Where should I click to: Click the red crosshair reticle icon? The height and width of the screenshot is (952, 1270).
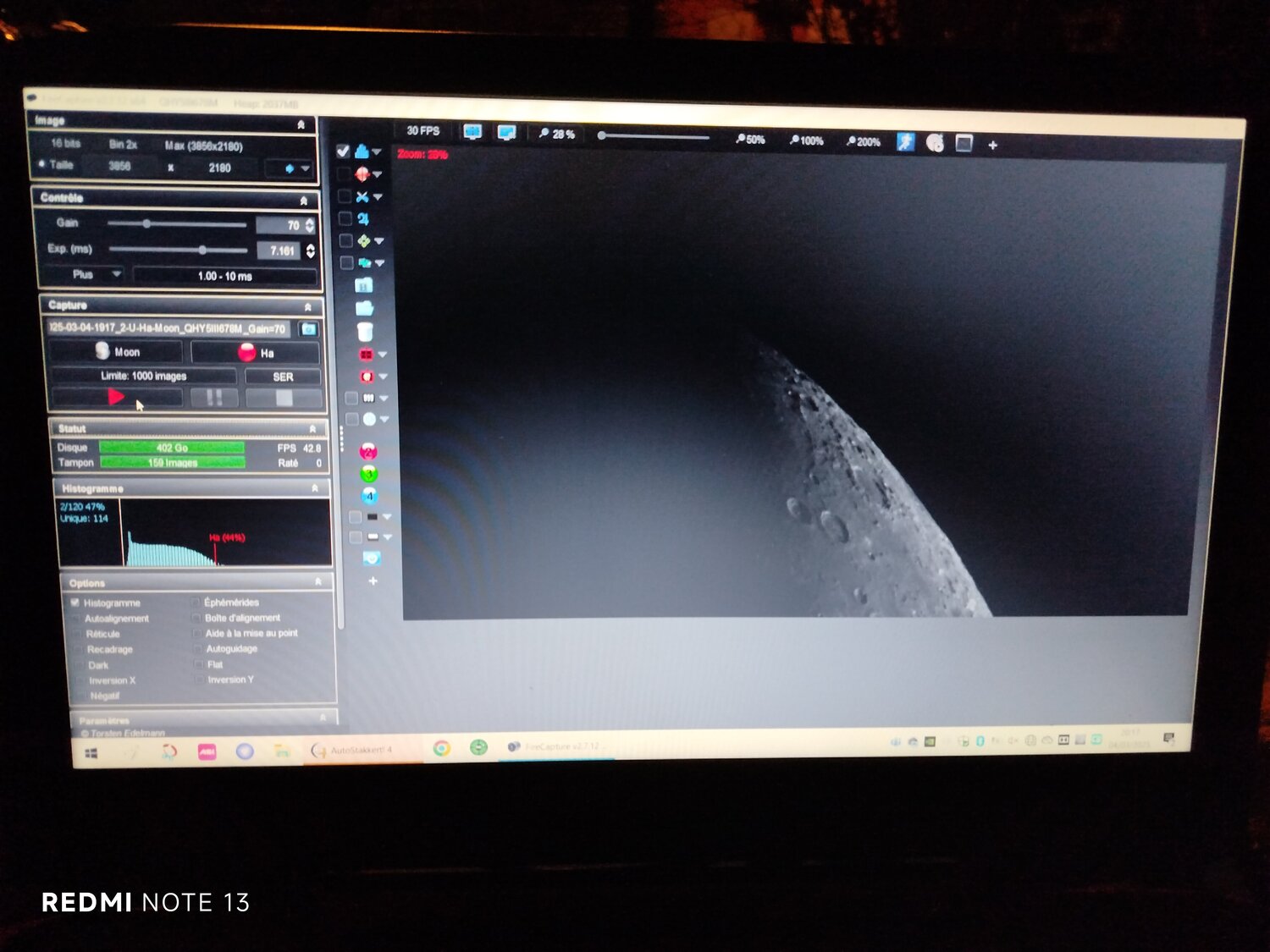[x=362, y=173]
